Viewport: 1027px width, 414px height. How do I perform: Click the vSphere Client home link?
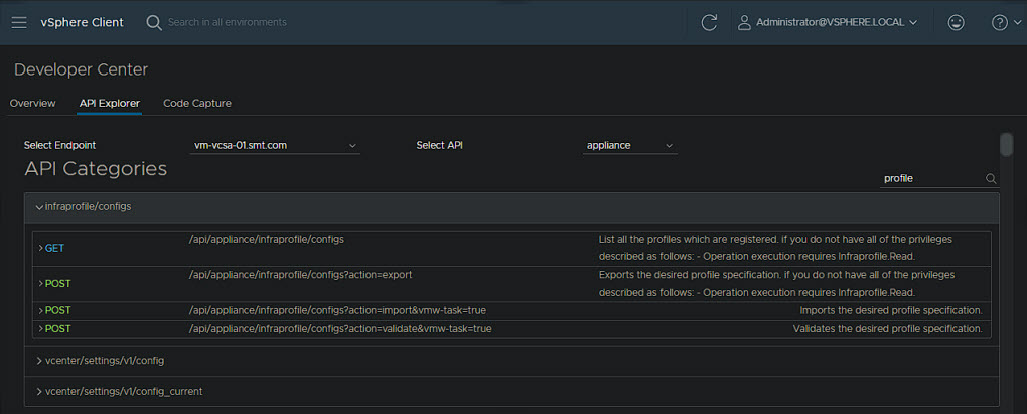click(82, 22)
